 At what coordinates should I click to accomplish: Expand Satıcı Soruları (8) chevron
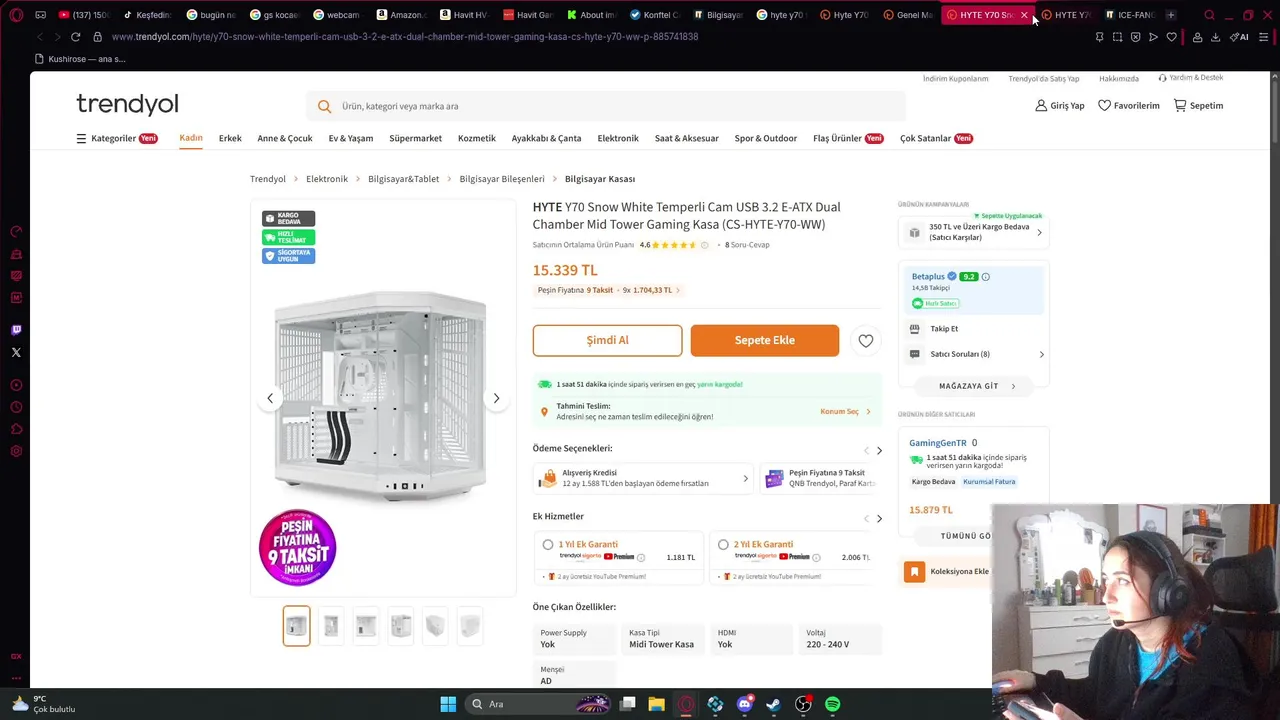tap(1041, 354)
